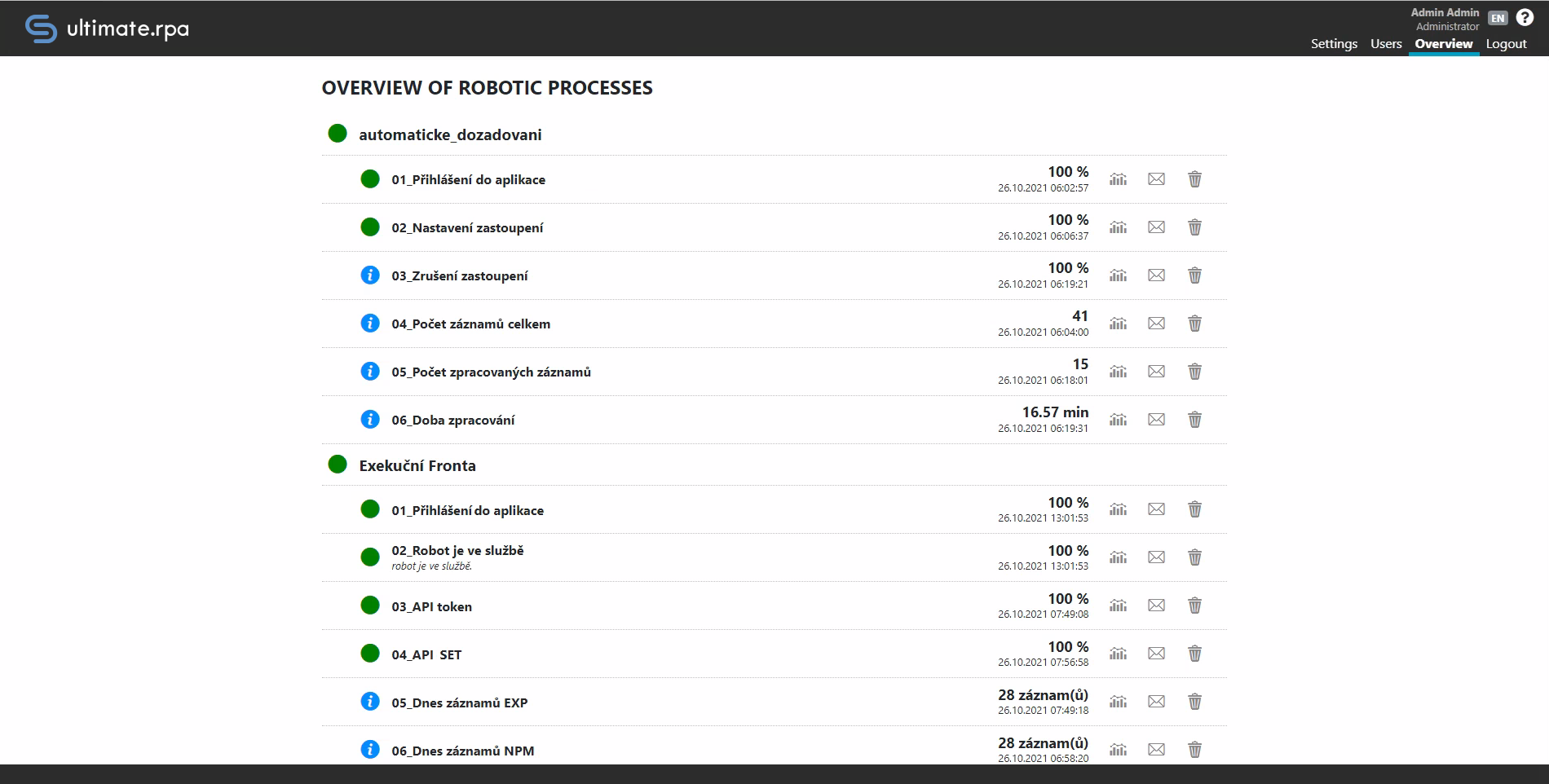Click trash icon for 06_Dnes záznamů NPM
This screenshot has width=1549, height=784.
[x=1194, y=750]
